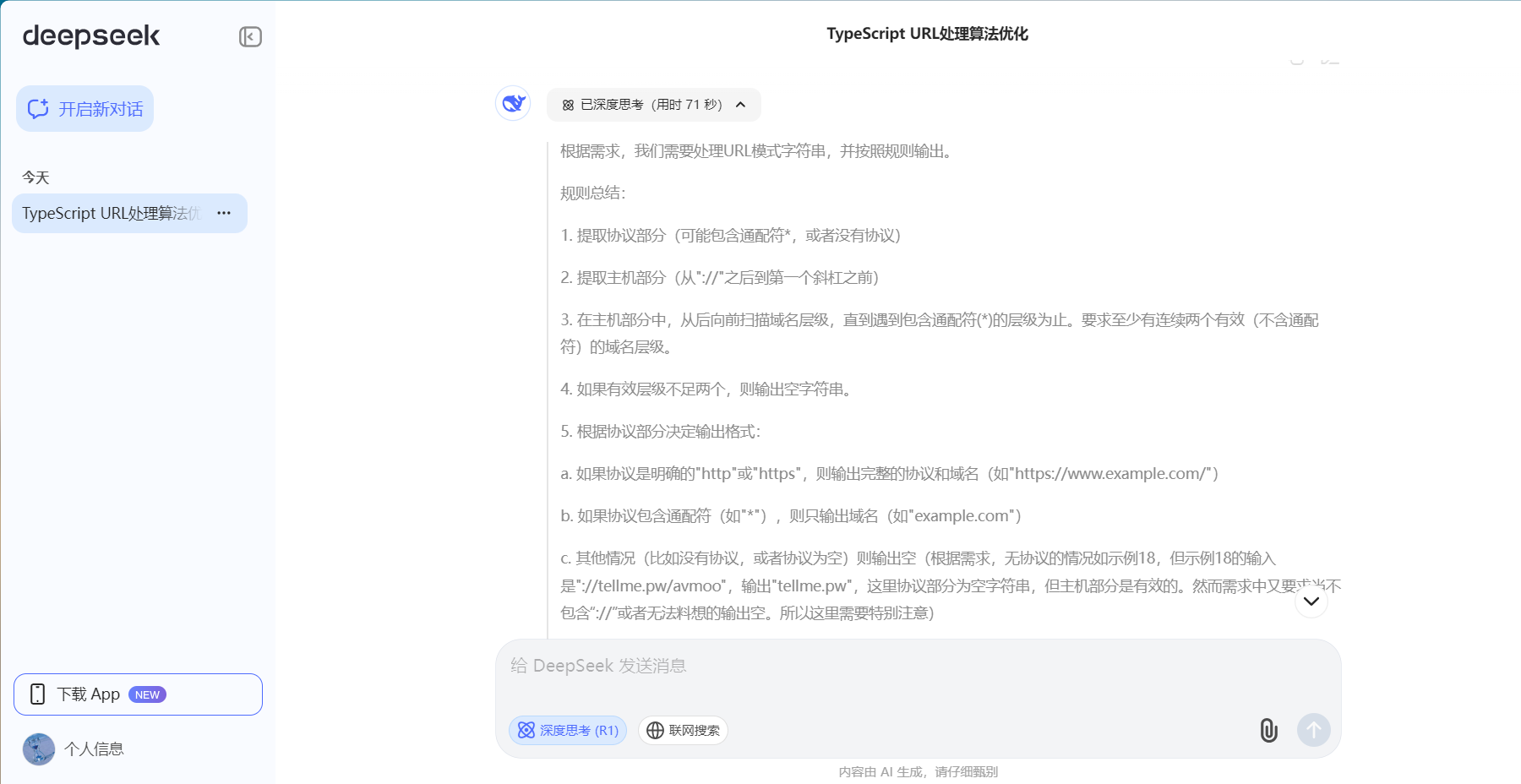
Task: Click the phone icon beside 下载 App
Action: (x=37, y=694)
